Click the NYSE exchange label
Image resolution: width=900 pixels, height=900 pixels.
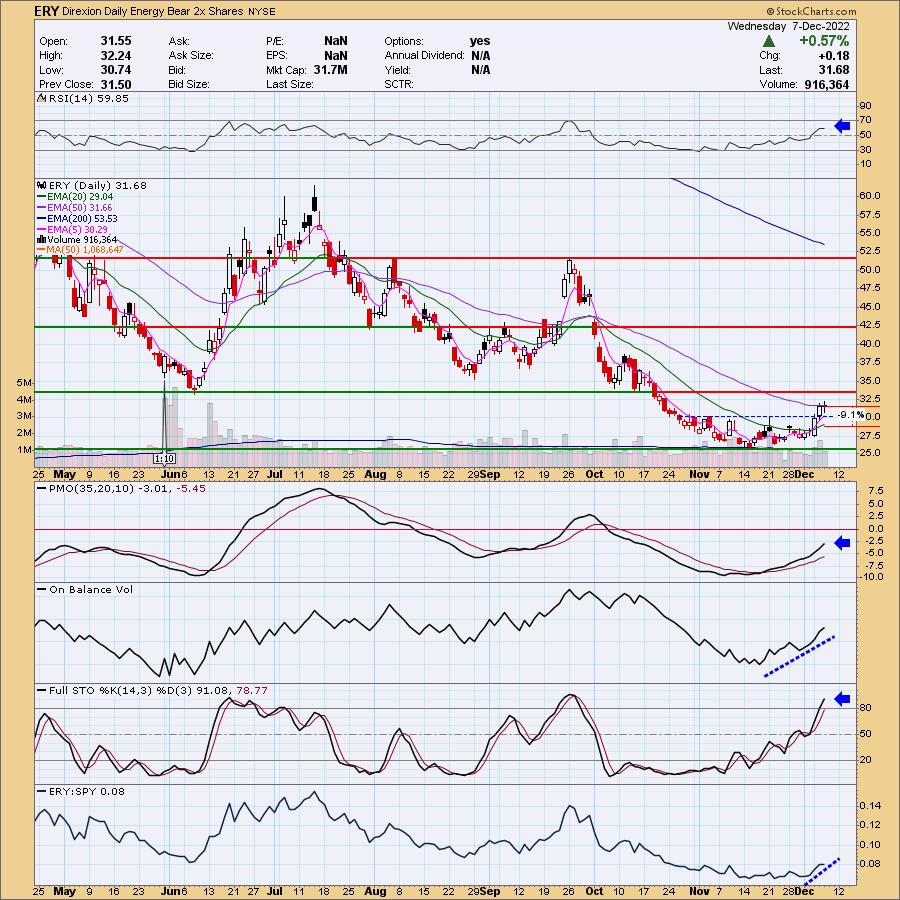(262, 11)
